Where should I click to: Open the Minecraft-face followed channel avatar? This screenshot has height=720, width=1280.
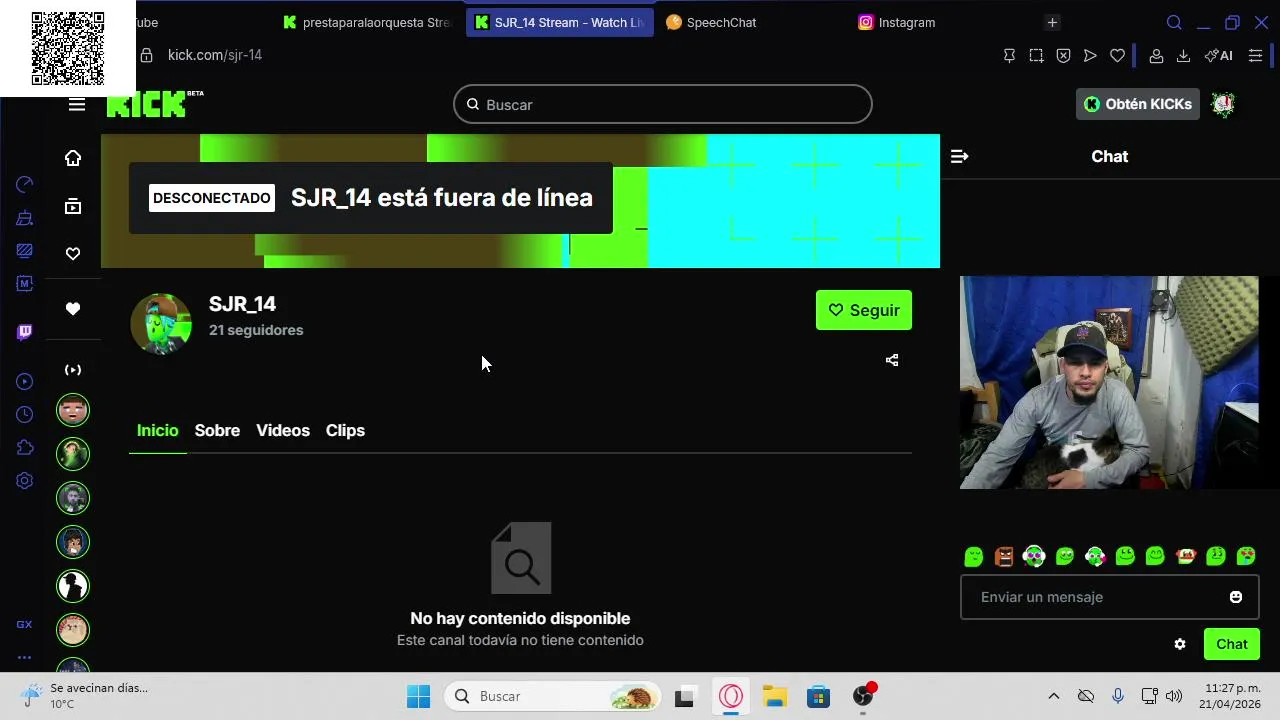point(73,410)
